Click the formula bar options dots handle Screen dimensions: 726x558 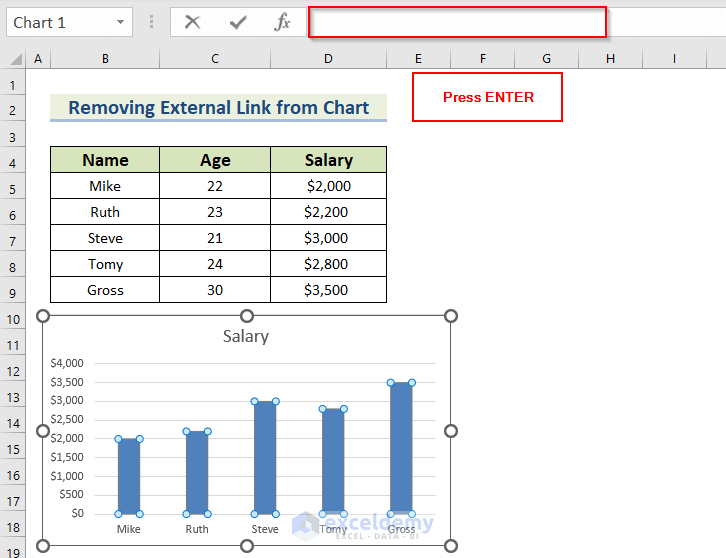coord(151,22)
